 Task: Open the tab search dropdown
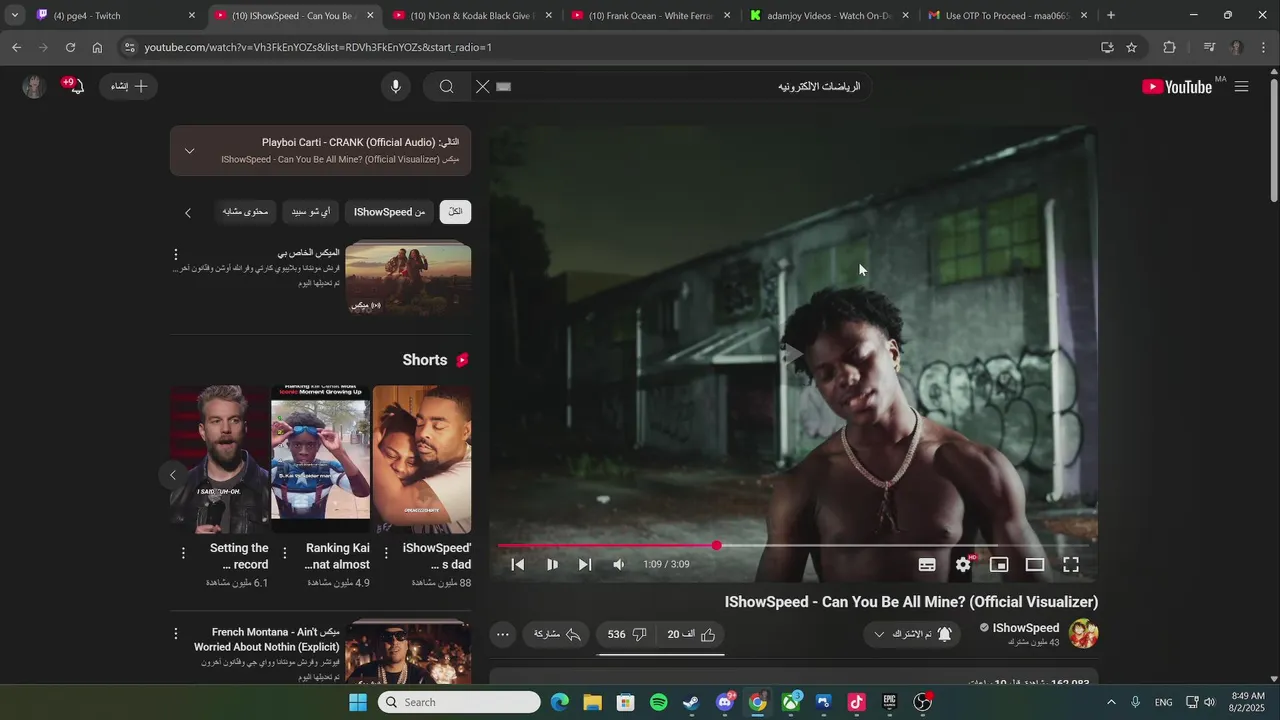point(14,16)
